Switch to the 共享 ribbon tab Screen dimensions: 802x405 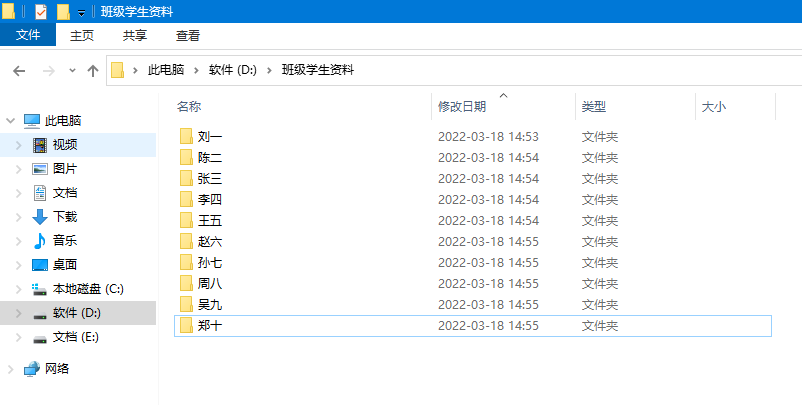(x=135, y=35)
